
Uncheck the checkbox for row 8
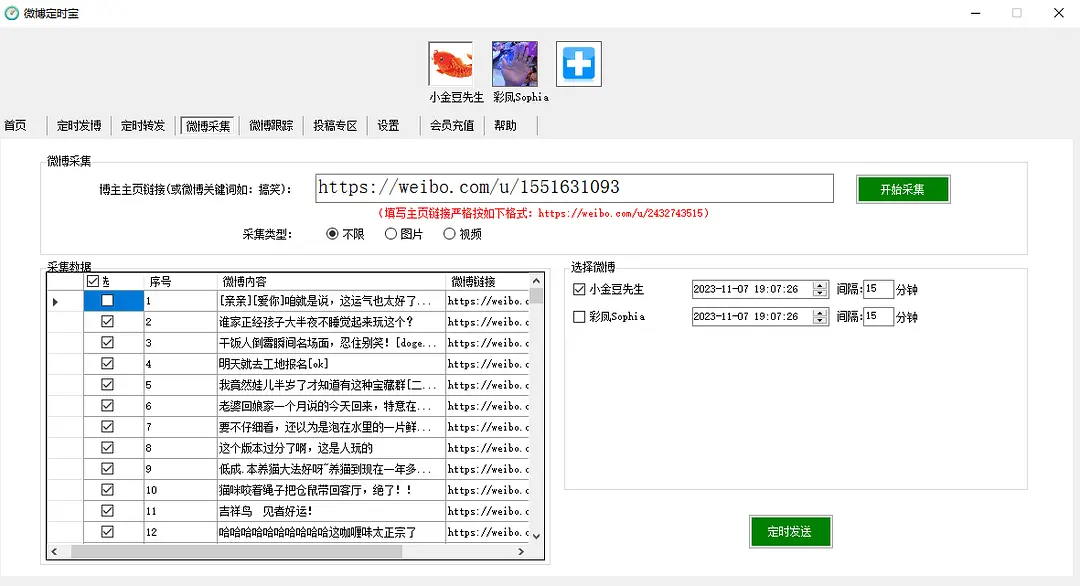(x=107, y=448)
